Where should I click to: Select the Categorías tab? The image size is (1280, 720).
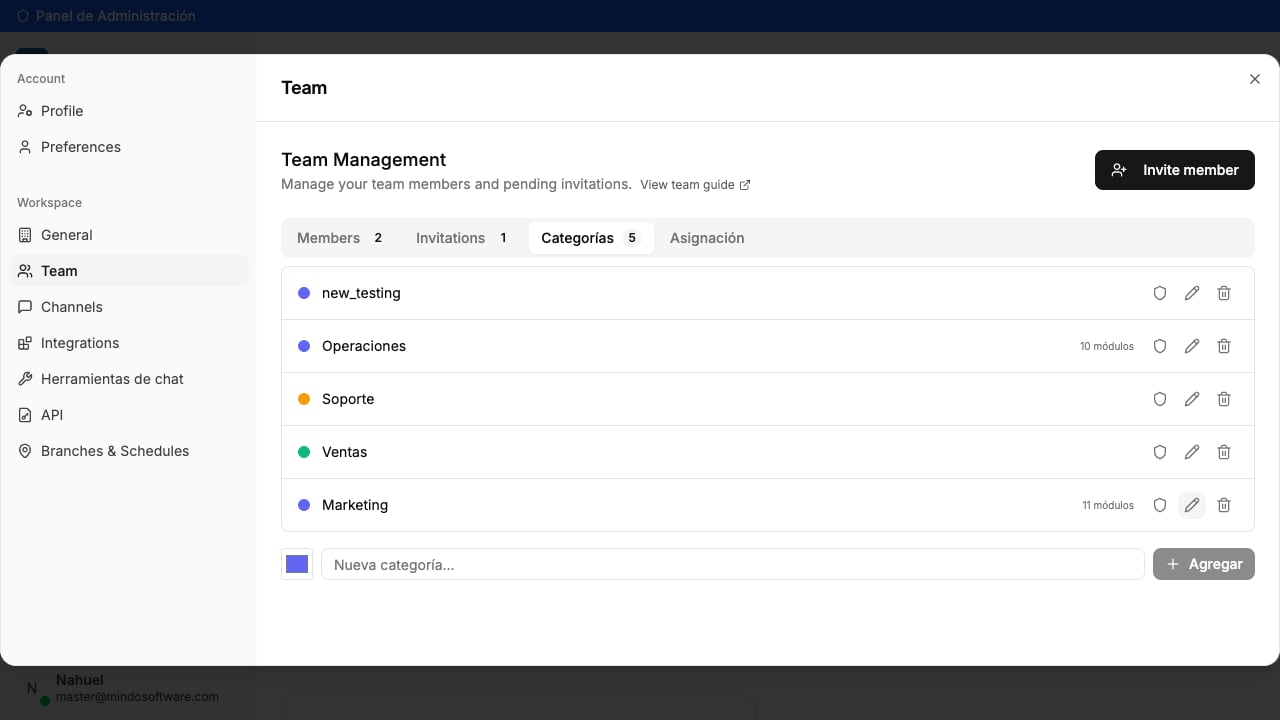(591, 238)
